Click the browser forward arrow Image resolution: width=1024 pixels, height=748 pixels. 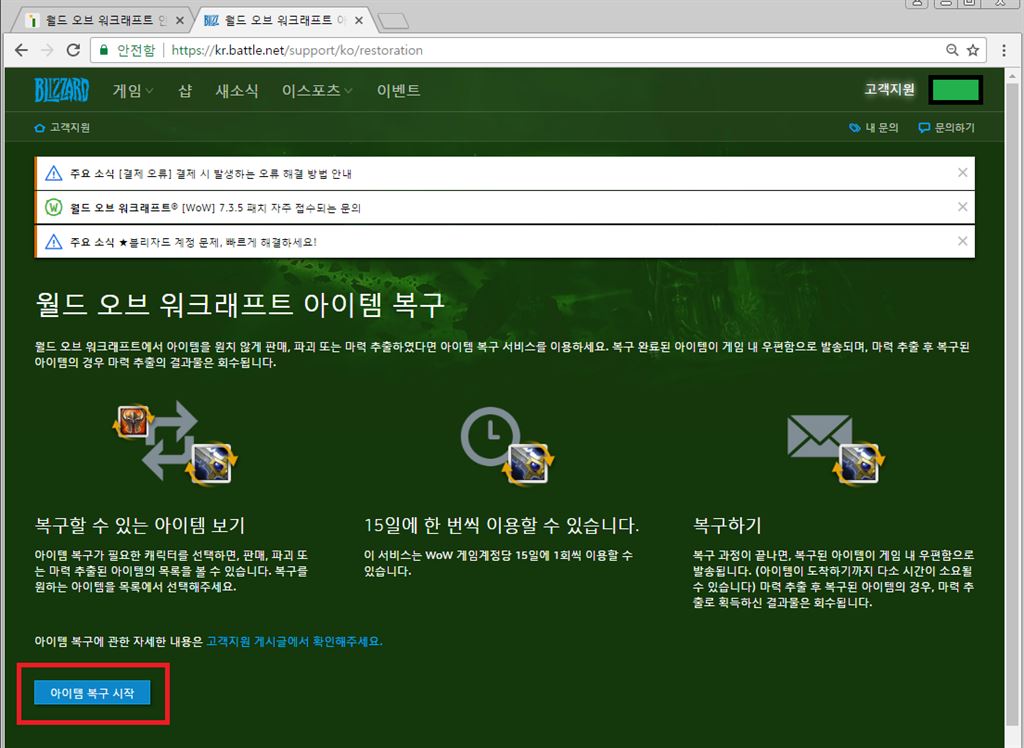47,50
